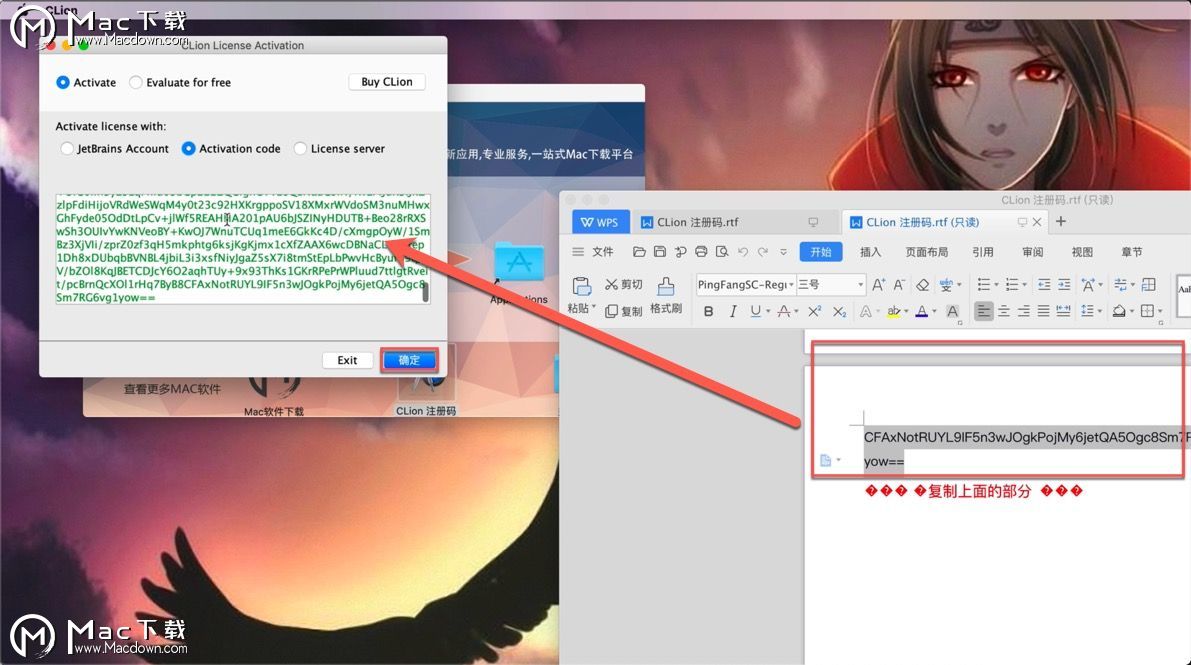
Task: Apply underline to the selected text
Action: click(x=755, y=311)
